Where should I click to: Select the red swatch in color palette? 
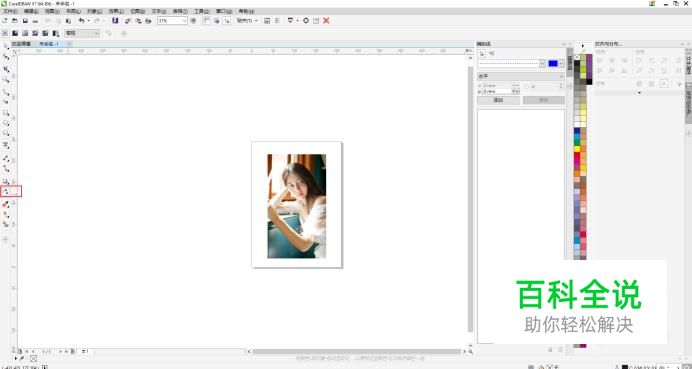[x=577, y=155]
